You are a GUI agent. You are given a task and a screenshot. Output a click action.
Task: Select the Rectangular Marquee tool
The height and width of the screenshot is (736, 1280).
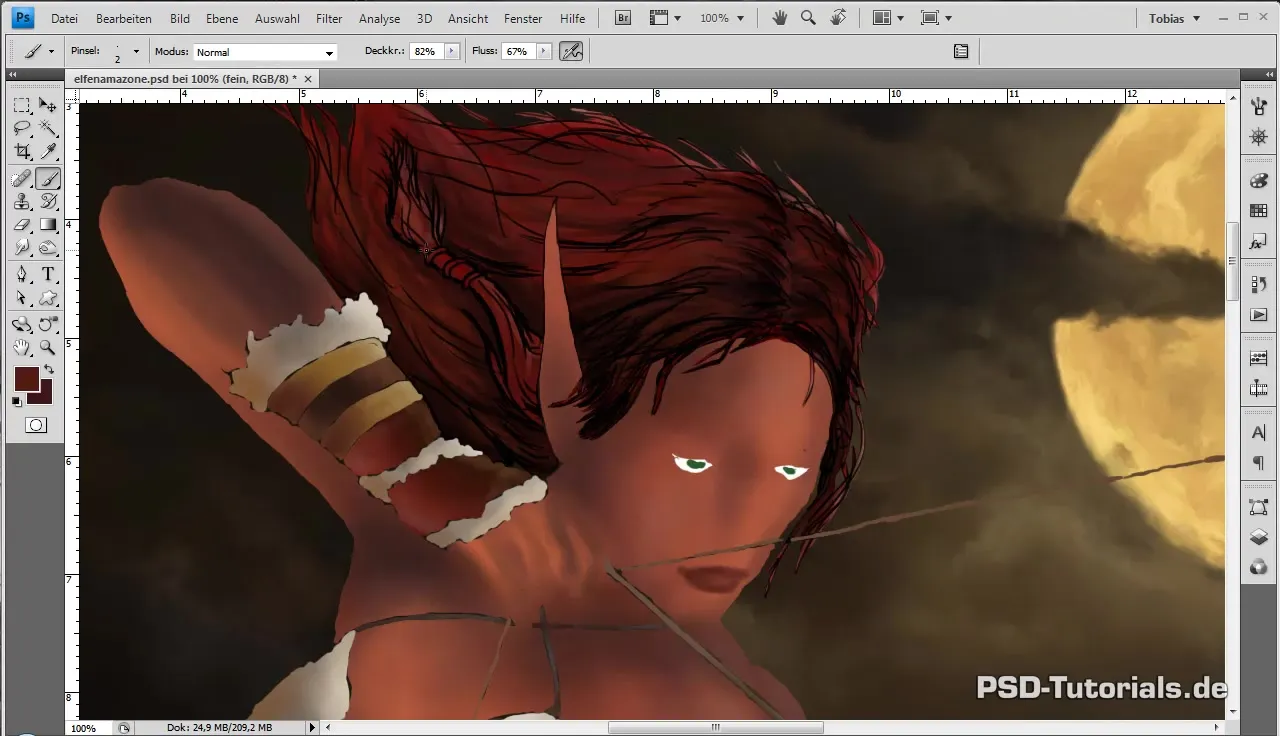click(21, 105)
